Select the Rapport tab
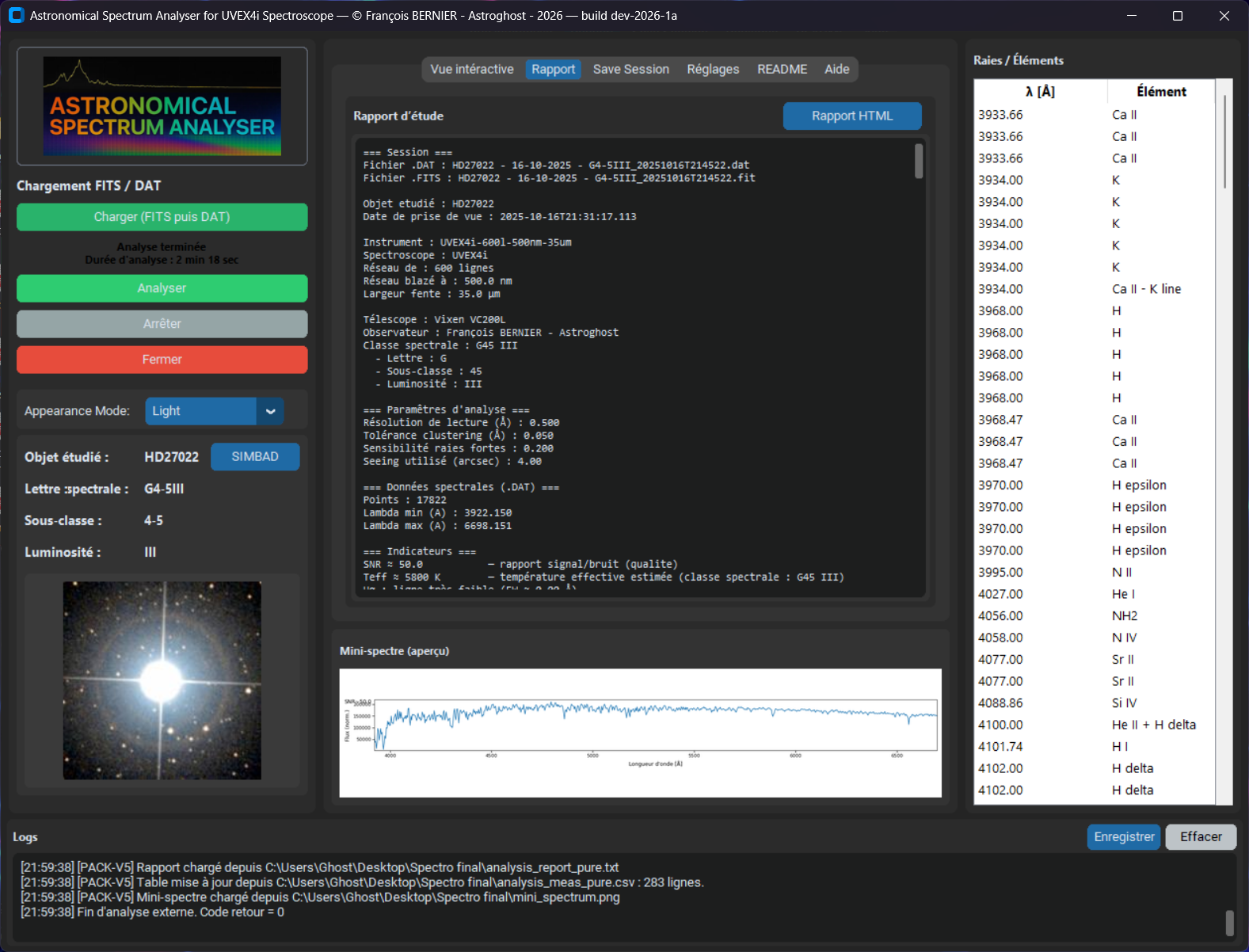This screenshot has width=1249, height=952. (553, 70)
